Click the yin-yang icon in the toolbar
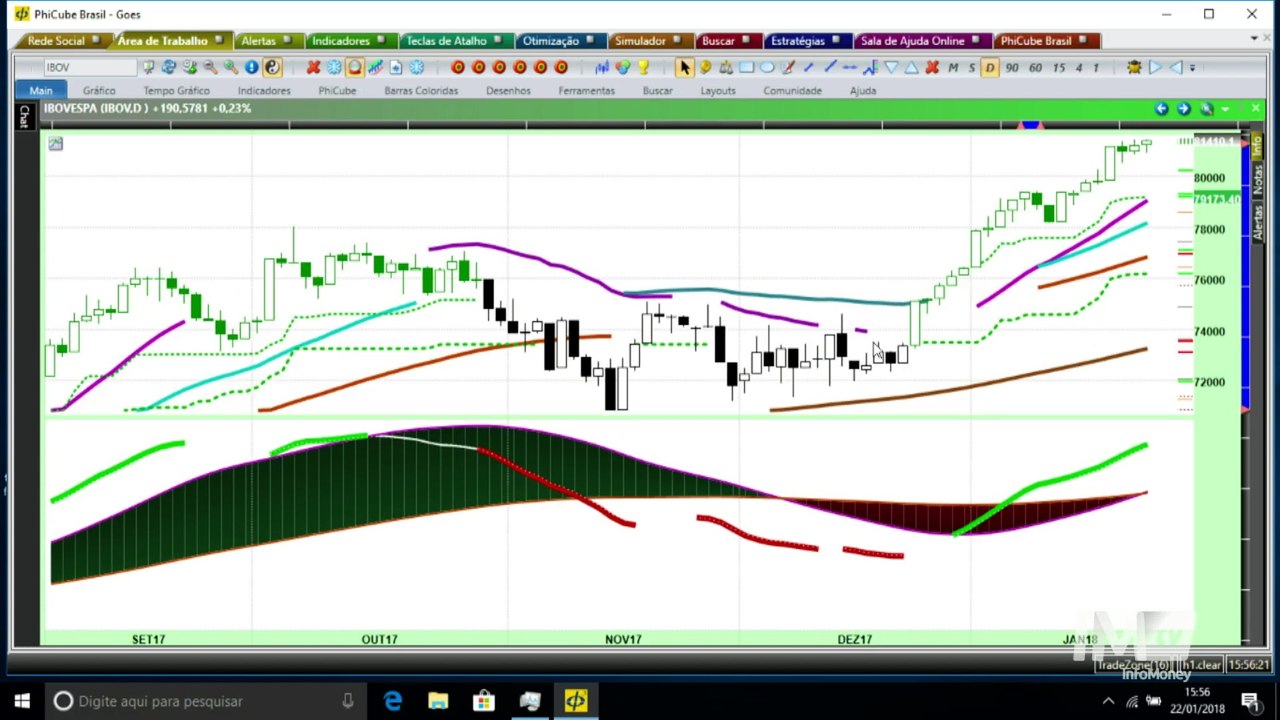 (x=272, y=67)
